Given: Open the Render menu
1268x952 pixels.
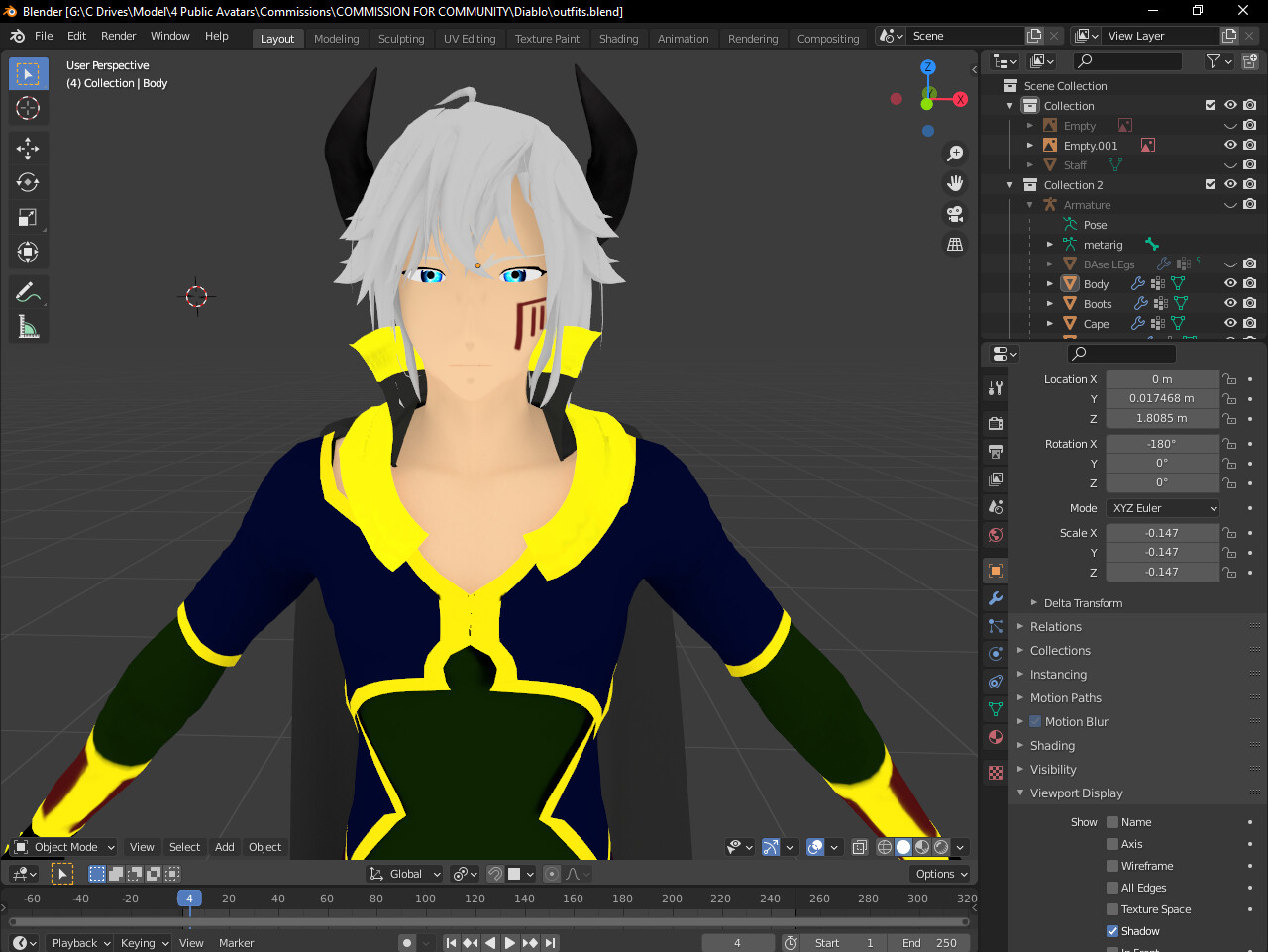Looking at the screenshot, I should click(118, 36).
